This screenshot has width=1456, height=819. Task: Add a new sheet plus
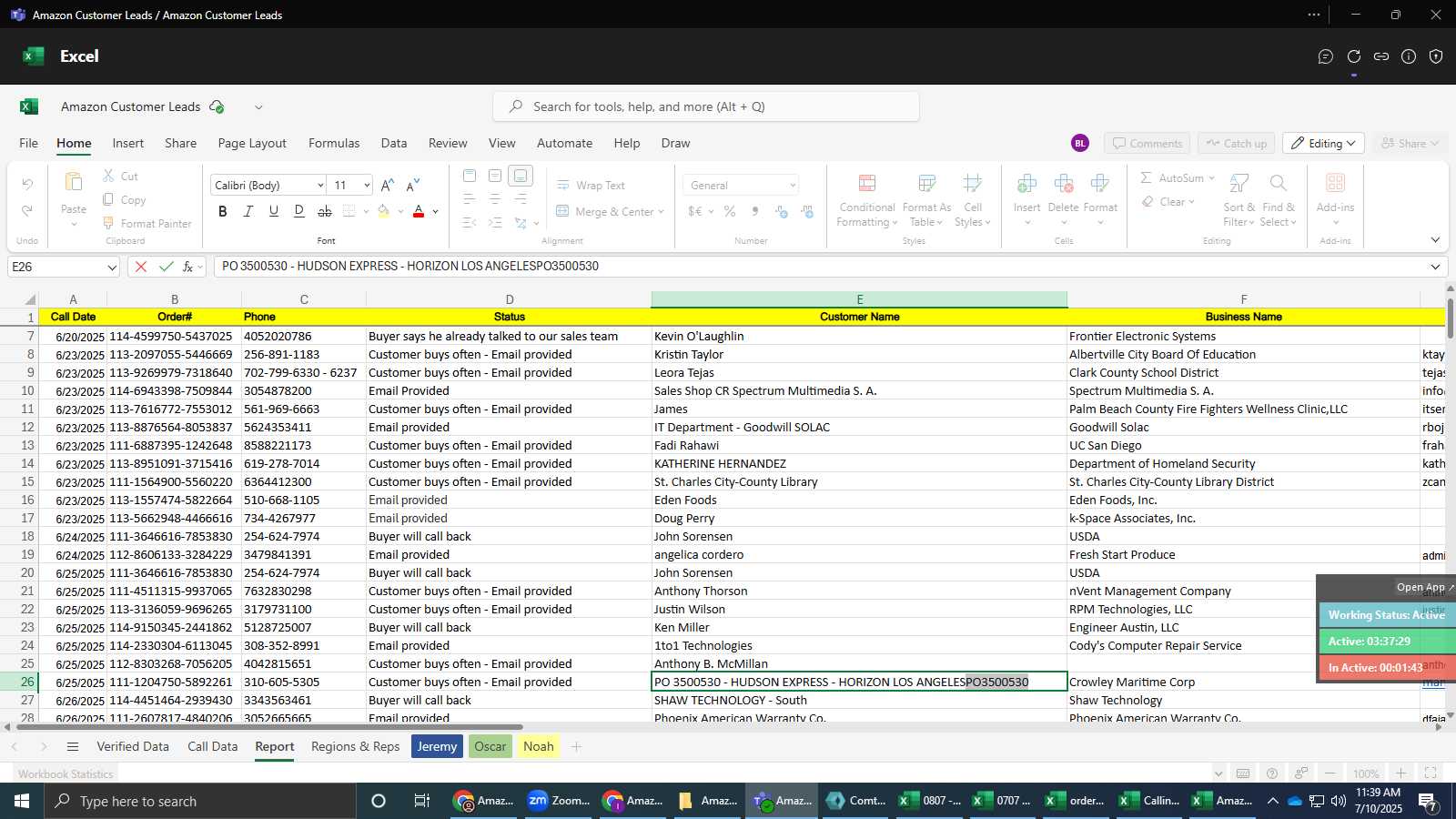576,746
